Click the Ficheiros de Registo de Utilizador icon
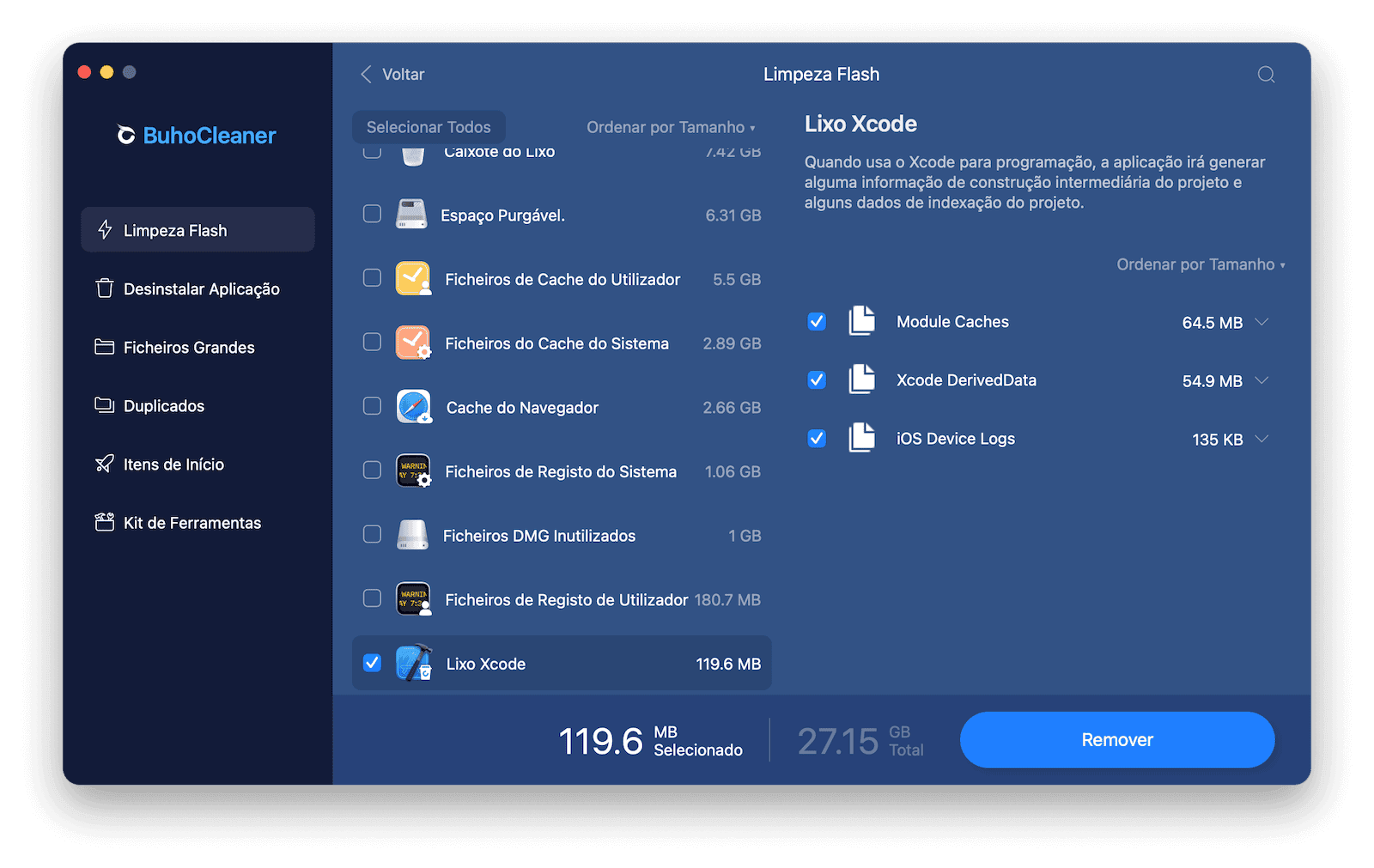This screenshot has width=1374, height=868. [x=413, y=599]
